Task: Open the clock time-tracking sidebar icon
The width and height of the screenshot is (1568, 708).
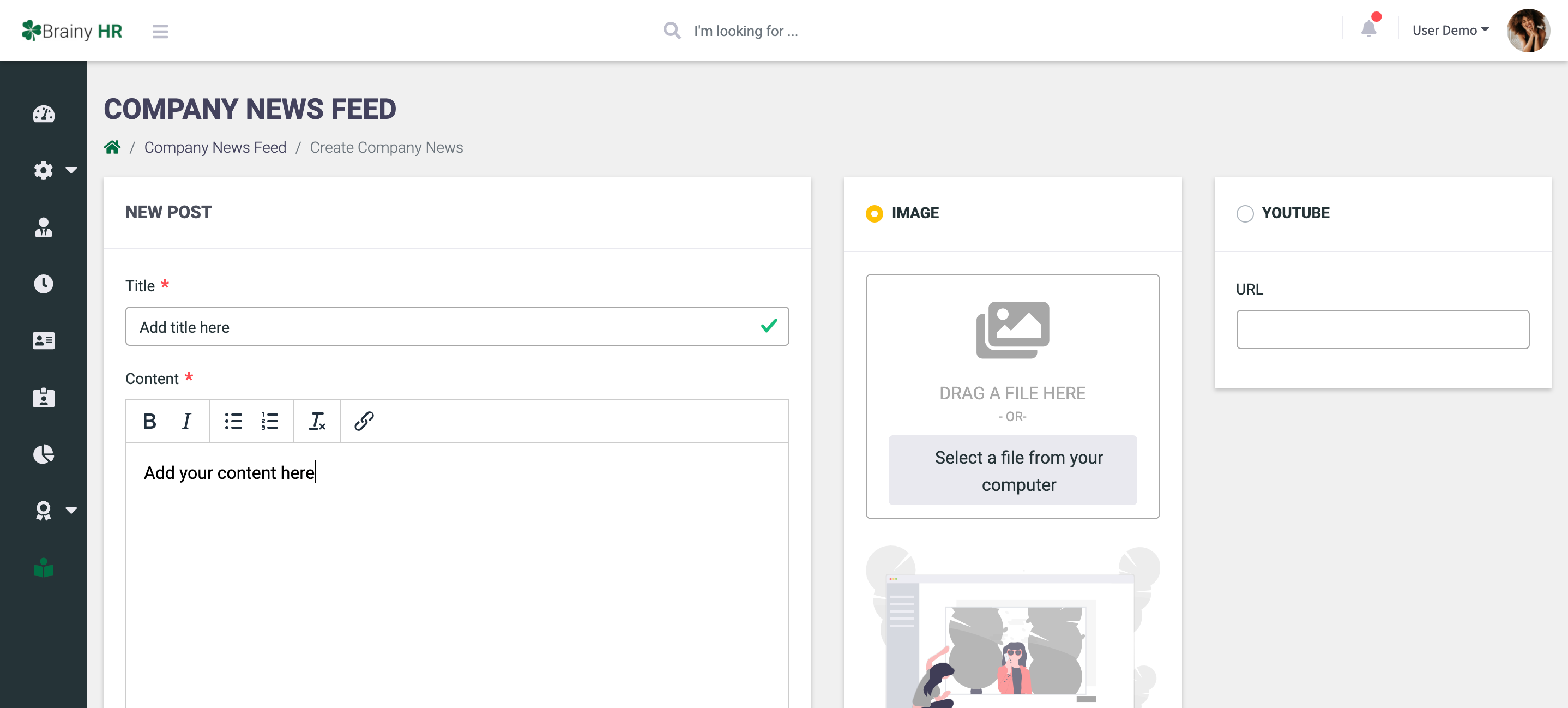Action: (43, 284)
